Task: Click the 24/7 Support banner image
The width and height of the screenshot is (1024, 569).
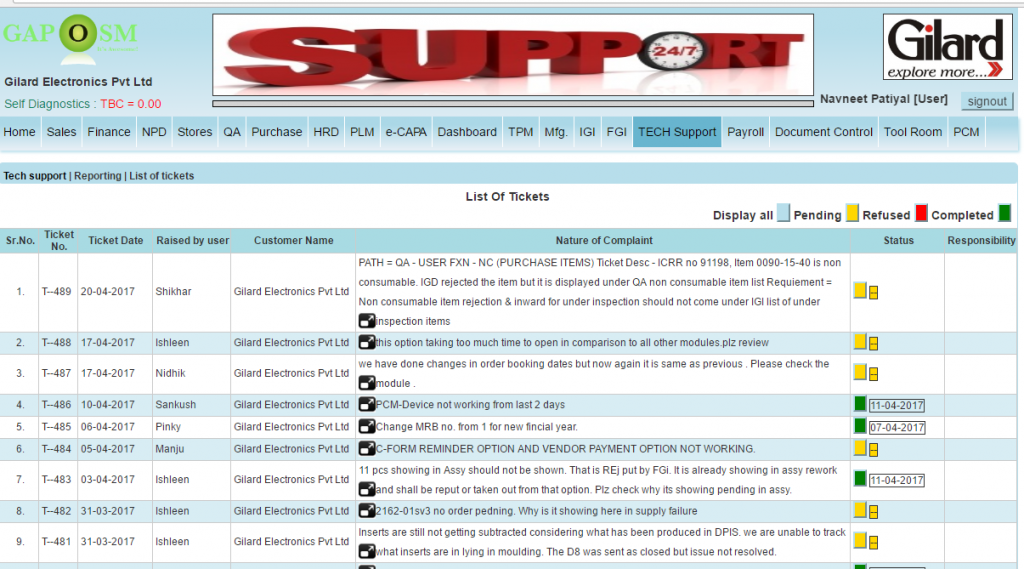Action: pos(513,55)
